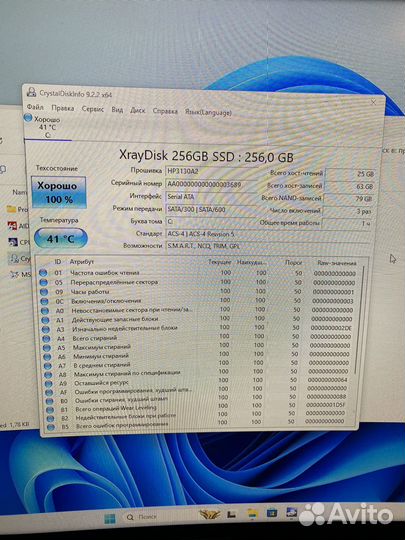Click the ID column header
The image size is (405, 540).
point(58,262)
